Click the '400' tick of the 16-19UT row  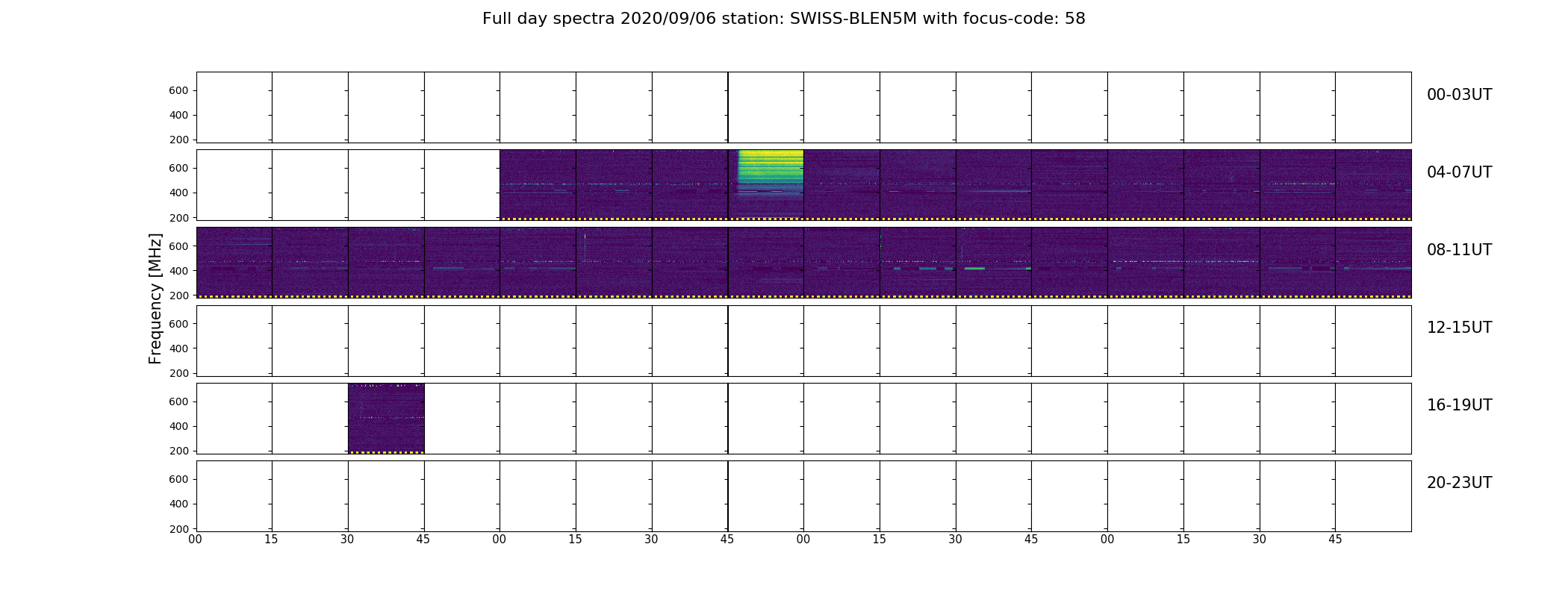point(179,426)
